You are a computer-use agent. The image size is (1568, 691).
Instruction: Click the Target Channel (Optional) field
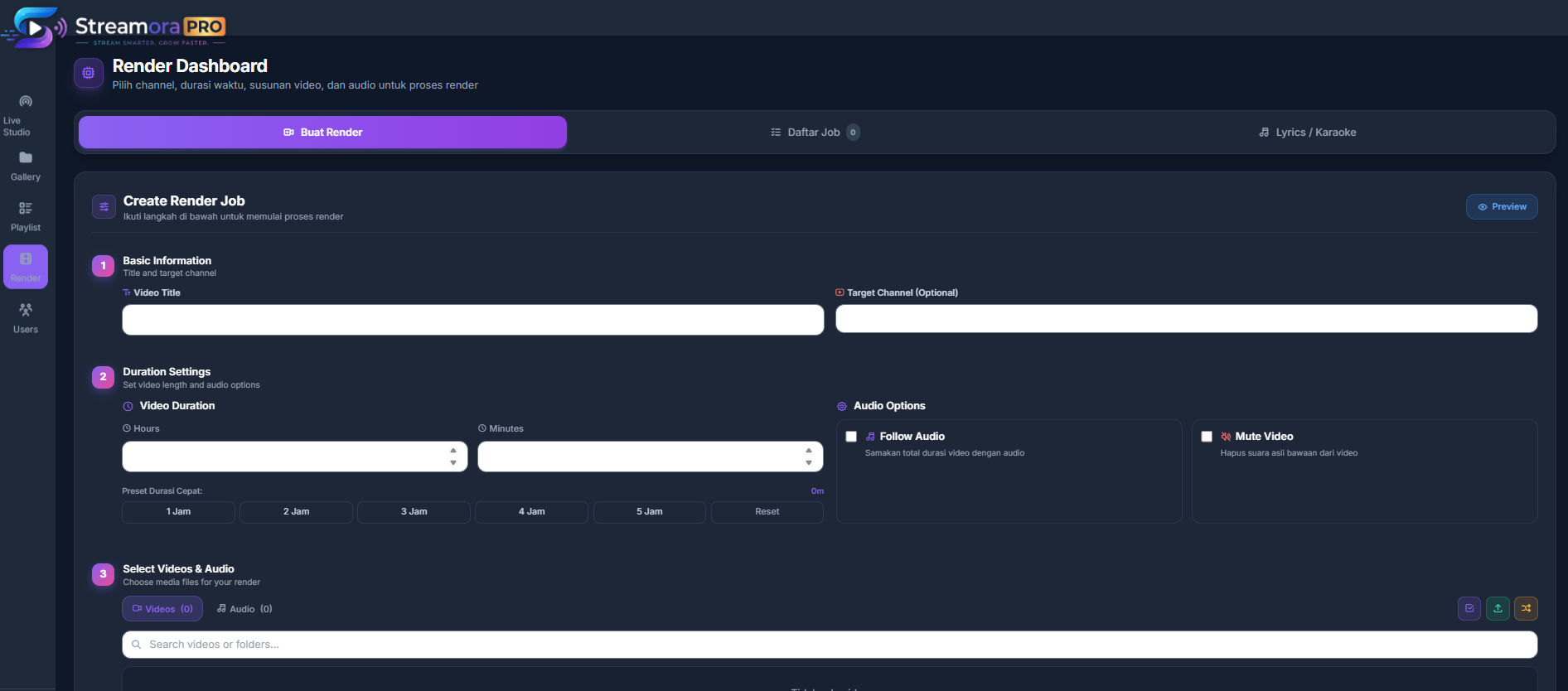(1187, 319)
